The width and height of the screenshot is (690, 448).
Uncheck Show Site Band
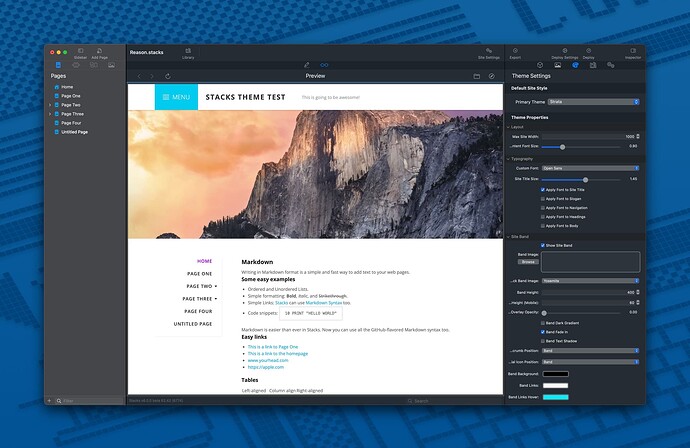543,245
